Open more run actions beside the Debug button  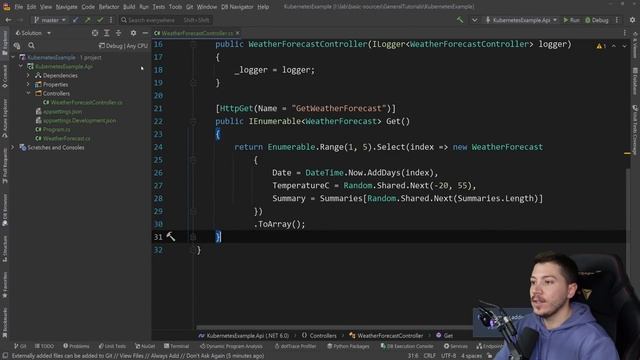[617, 20]
